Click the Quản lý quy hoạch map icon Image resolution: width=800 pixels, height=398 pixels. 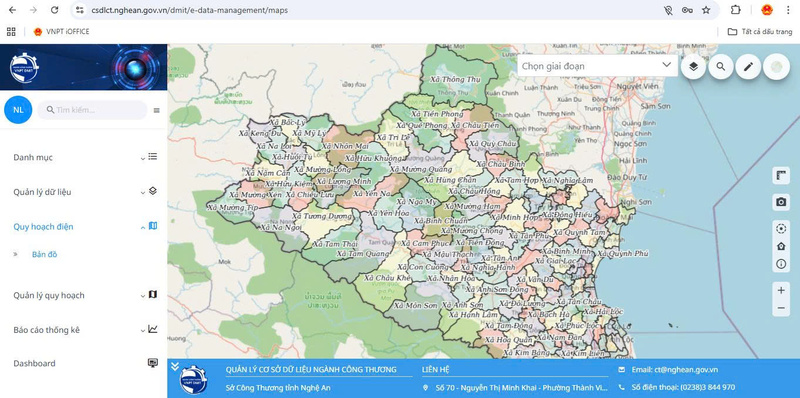click(x=153, y=294)
